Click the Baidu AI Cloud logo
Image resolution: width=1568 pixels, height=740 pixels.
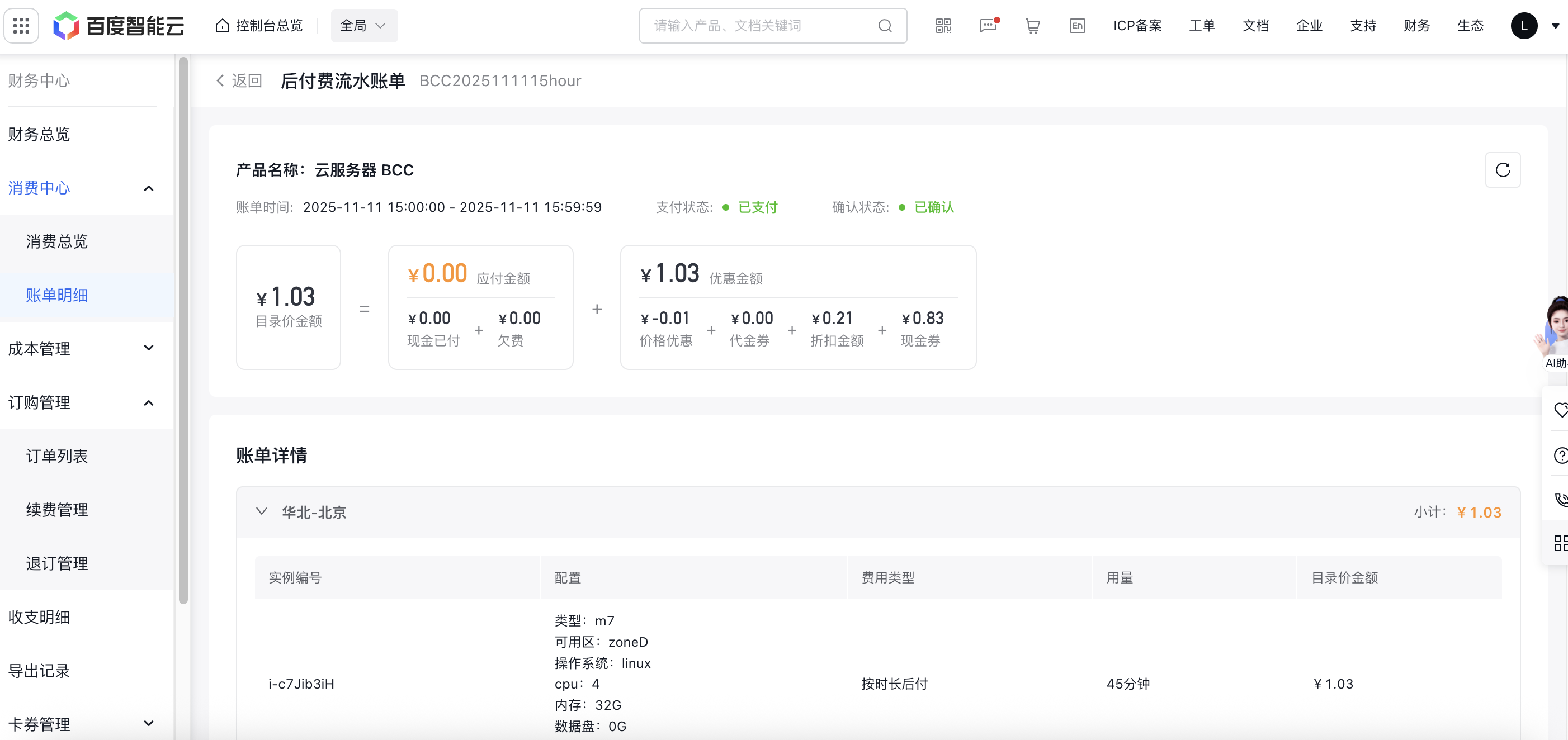[119, 26]
